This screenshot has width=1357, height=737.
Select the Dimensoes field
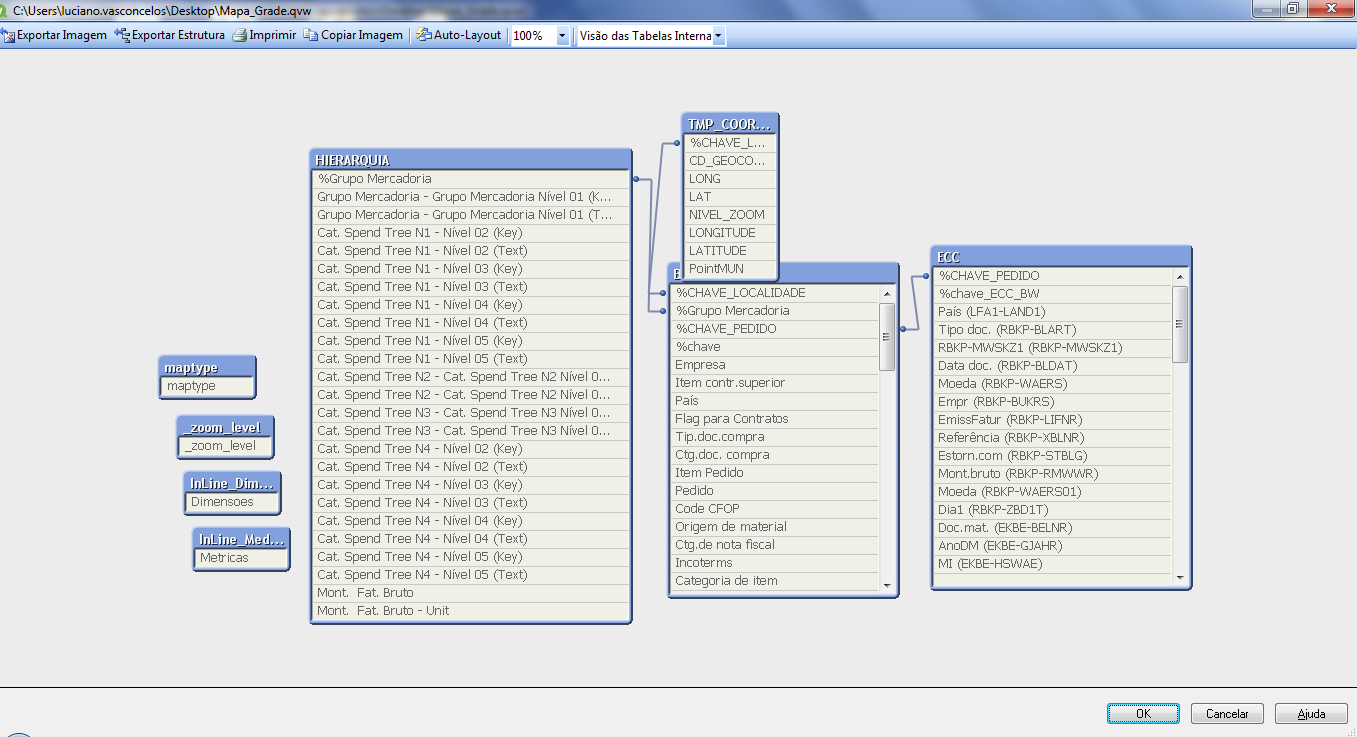[232, 503]
